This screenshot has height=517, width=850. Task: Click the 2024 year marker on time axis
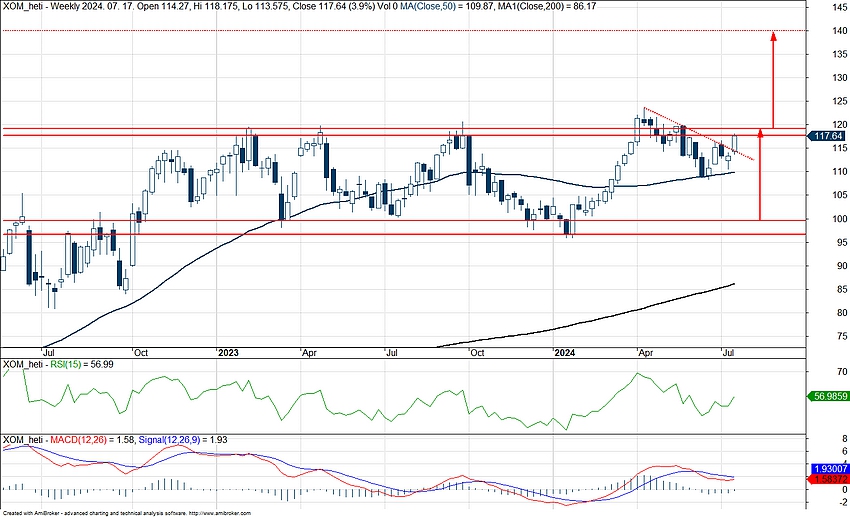click(x=564, y=353)
